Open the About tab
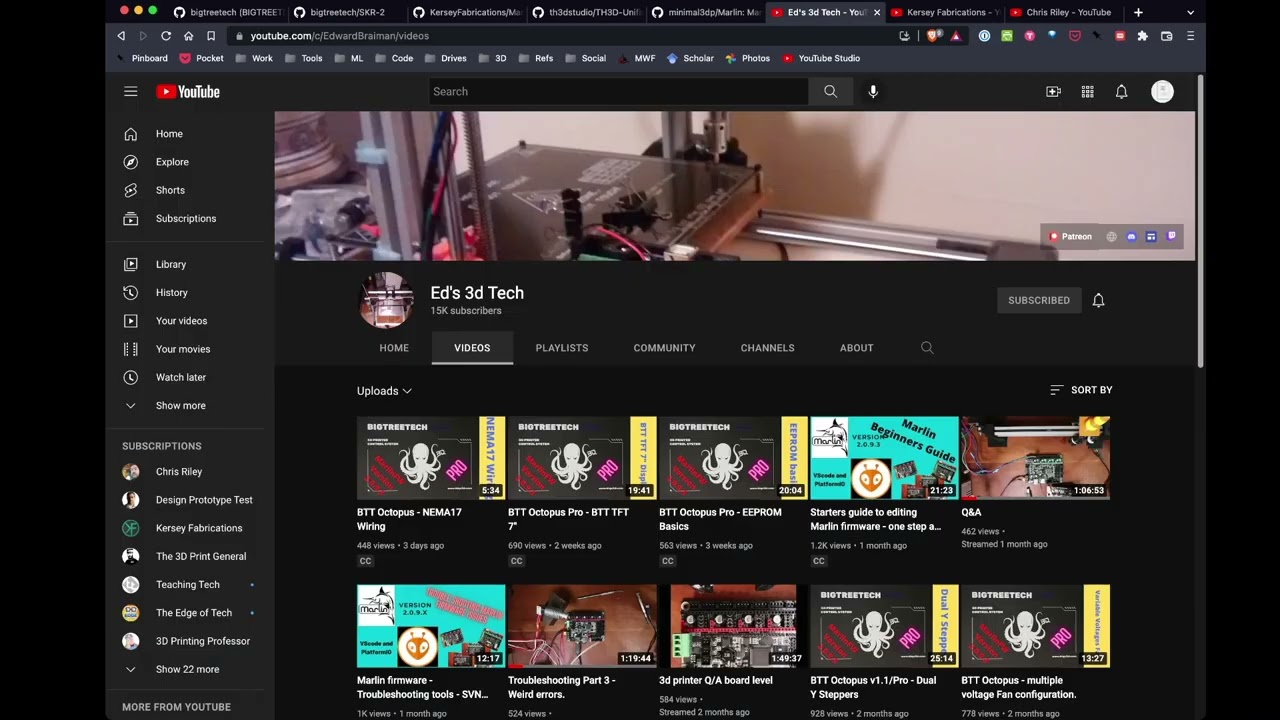 pyautogui.click(x=857, y=348)
